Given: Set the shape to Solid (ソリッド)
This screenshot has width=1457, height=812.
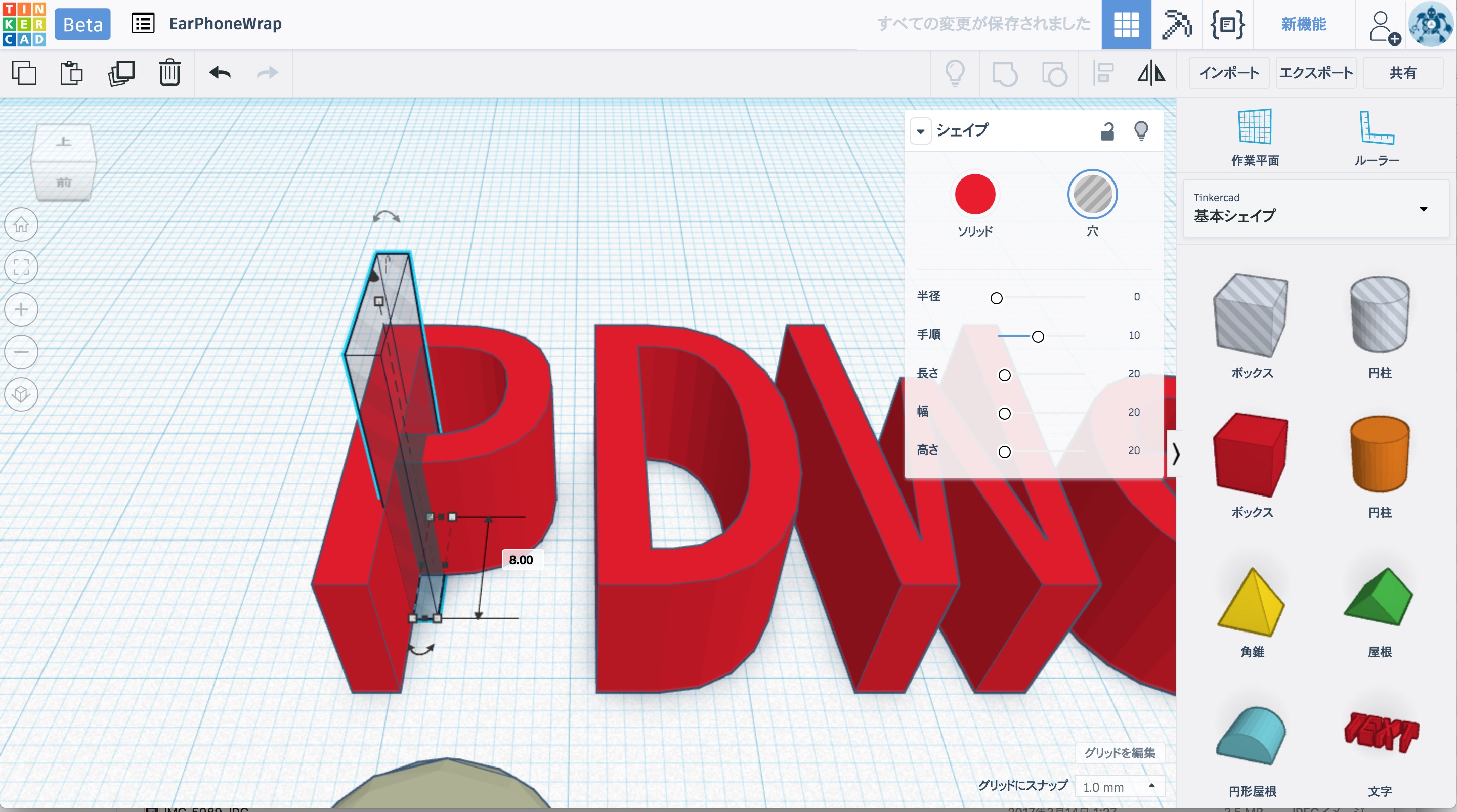Looking at the screenshot, I should click(974, 195).
